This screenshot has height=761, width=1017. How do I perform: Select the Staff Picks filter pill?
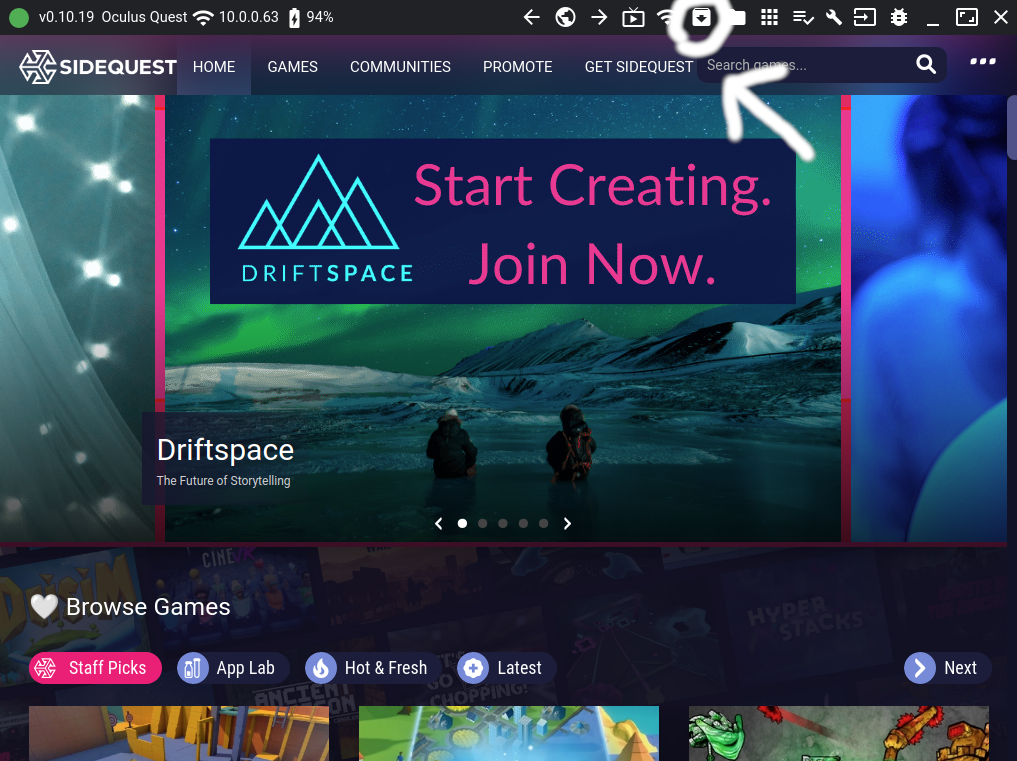95,668
